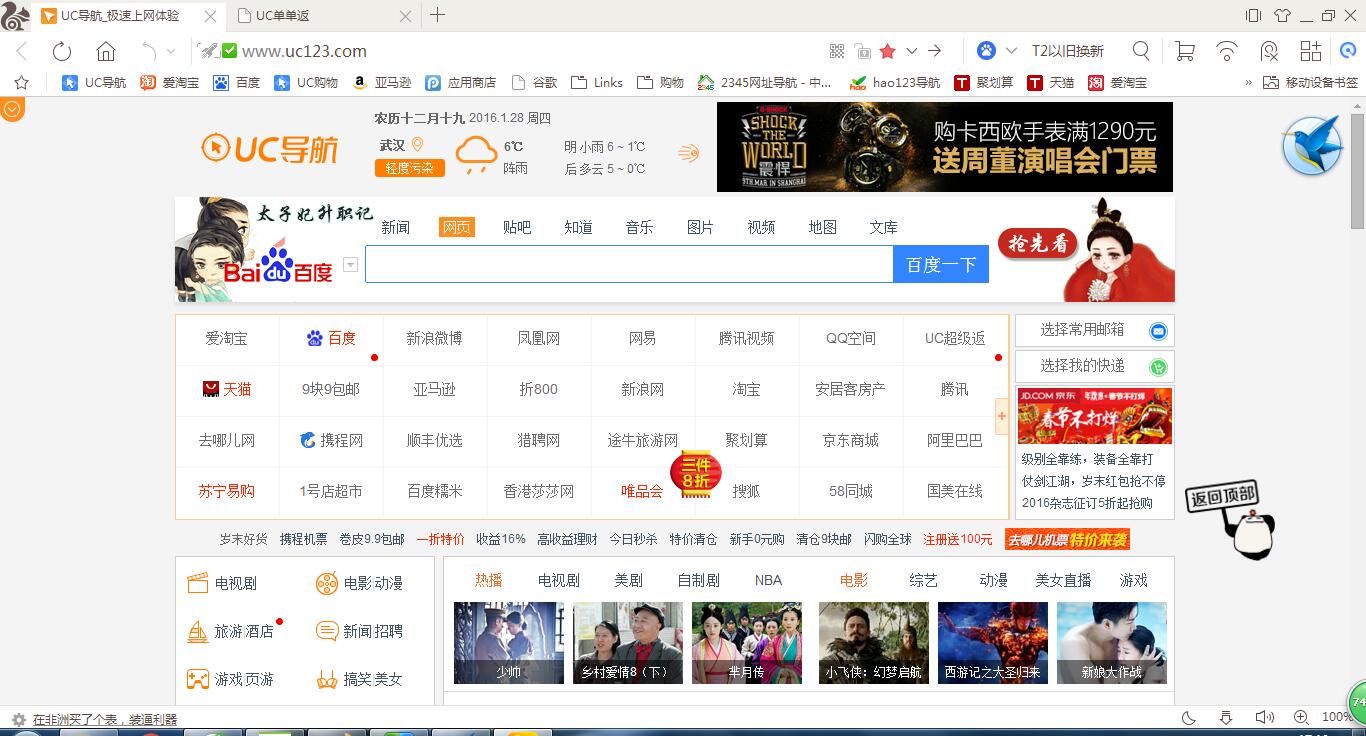1366x736 pixels.
Task: Toggle night mode moon icon
Action: pyautogui.click(x=1189, y=717)
